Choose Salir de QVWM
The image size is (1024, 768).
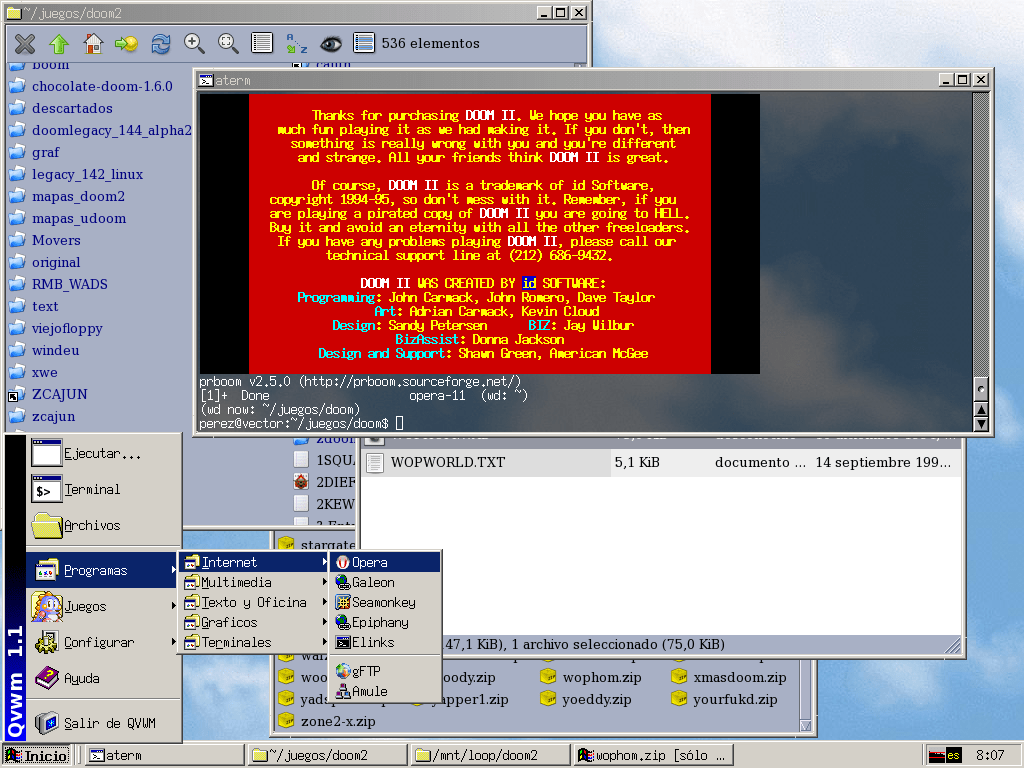103,723
